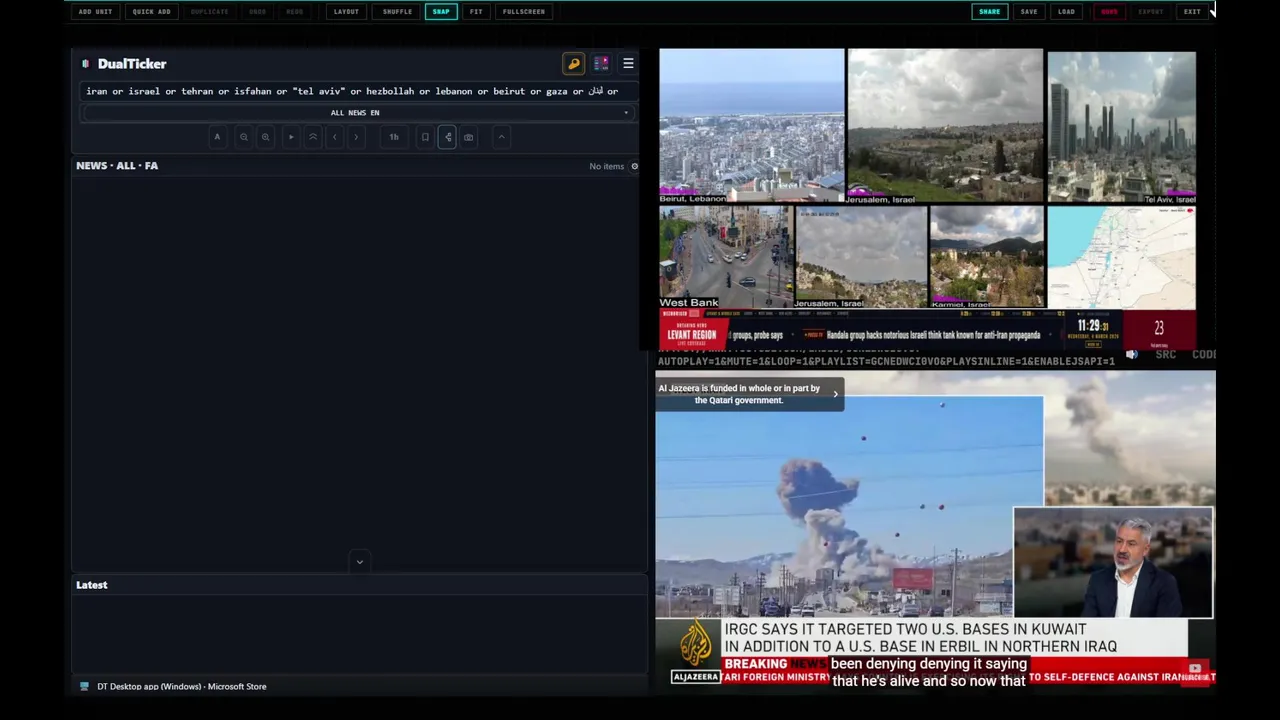Click the SAVE button
The height and width of the screenshot is (720, 1280).
pyautogui.click(x=1029, y=12)
